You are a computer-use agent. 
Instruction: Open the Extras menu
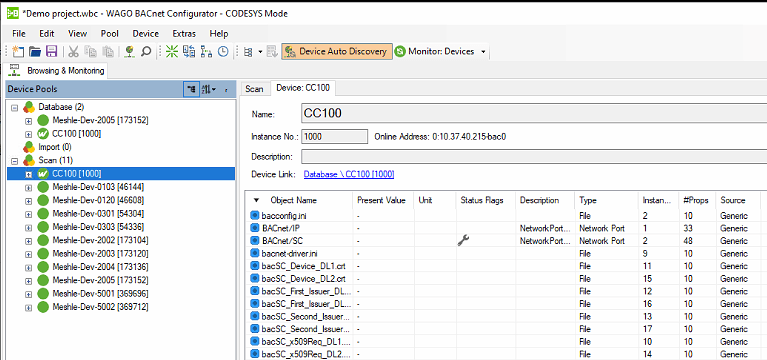tap(184, 34)
